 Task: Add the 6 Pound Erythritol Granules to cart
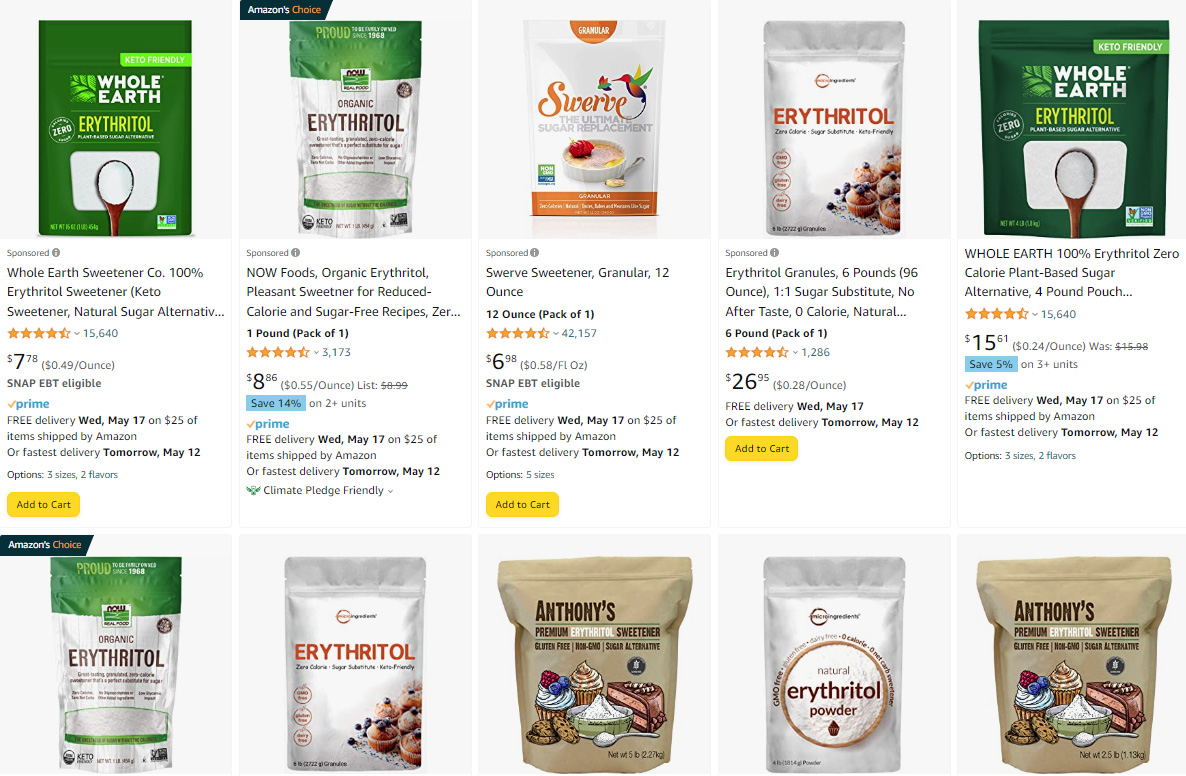coord(762,449)
